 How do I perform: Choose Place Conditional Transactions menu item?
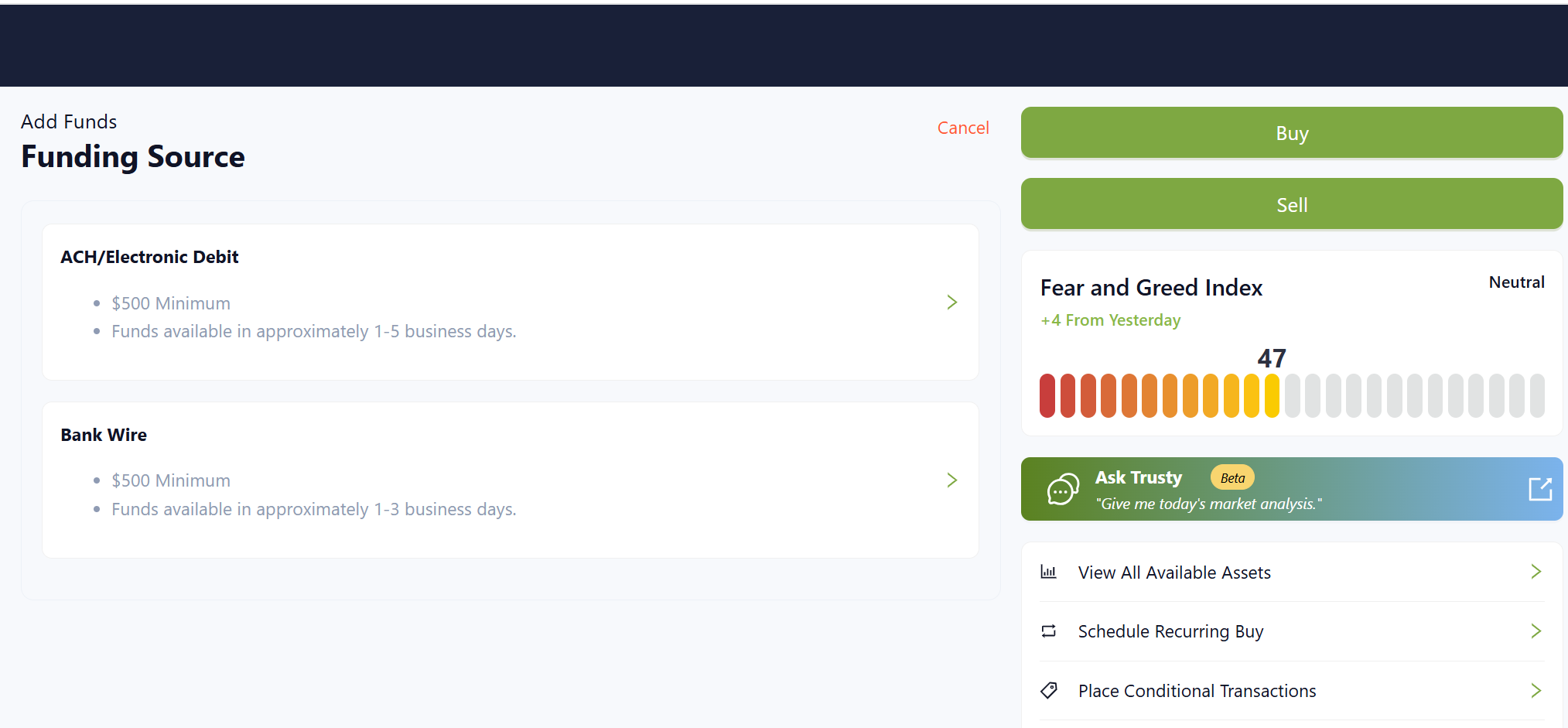[x=1196, y=691]
